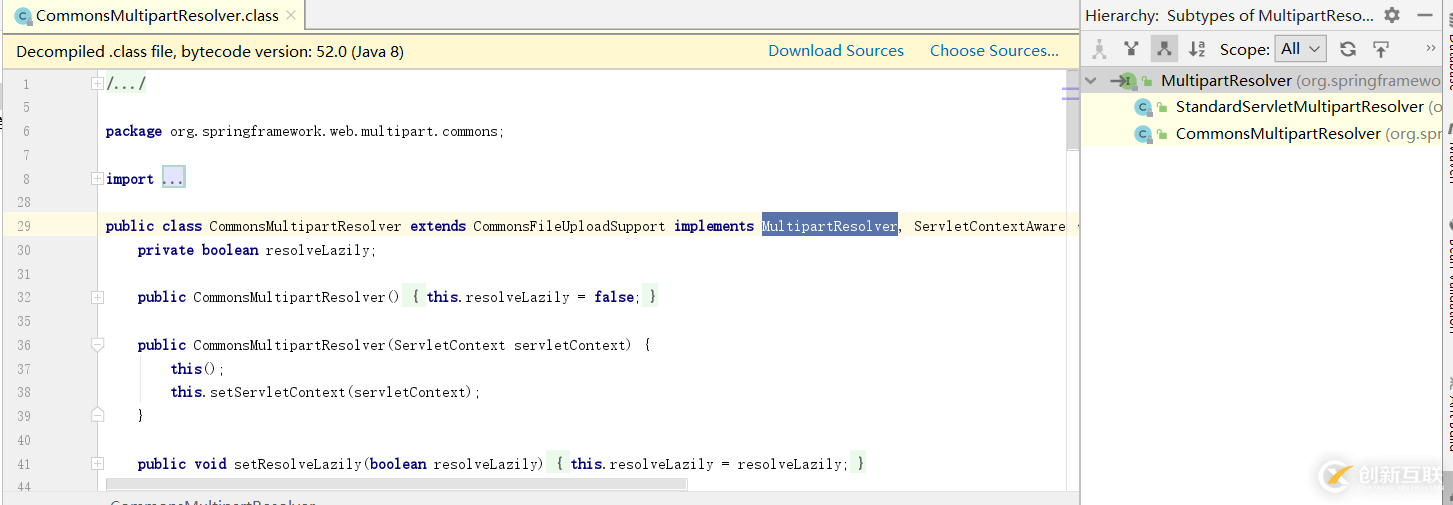Select StandardServletMultipartResolver in hierarchy

click(x=1298, y=107)
